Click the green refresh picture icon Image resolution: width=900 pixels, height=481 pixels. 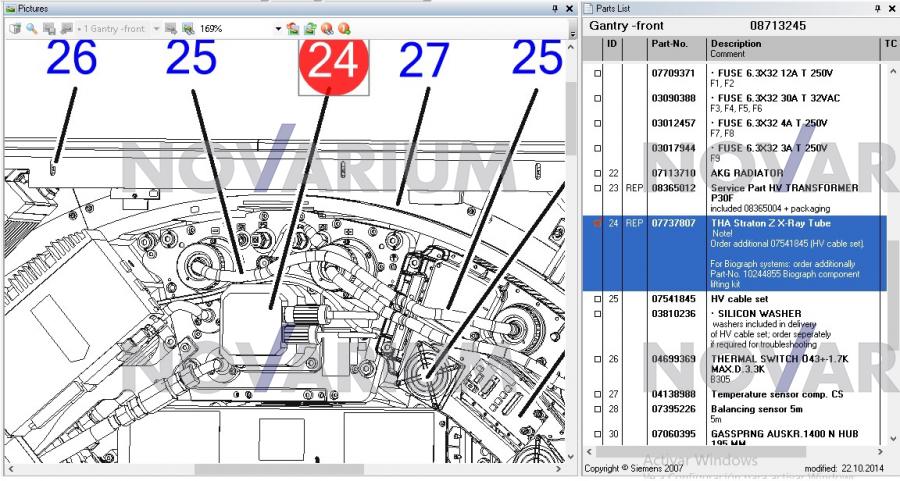point(309,29)
